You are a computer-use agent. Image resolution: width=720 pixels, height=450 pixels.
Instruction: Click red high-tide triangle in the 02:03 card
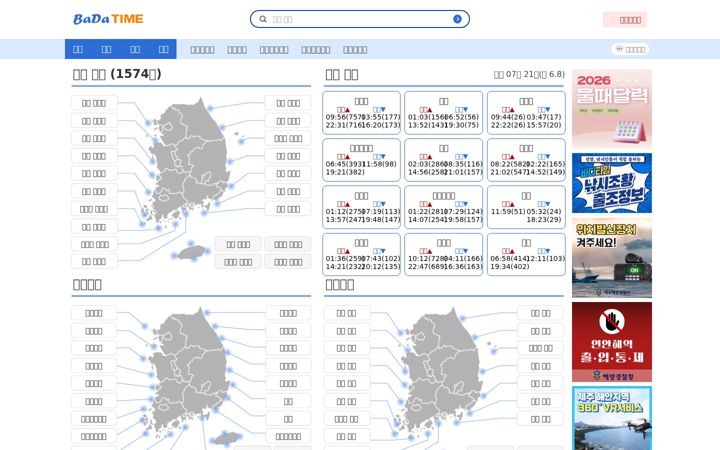430,157
